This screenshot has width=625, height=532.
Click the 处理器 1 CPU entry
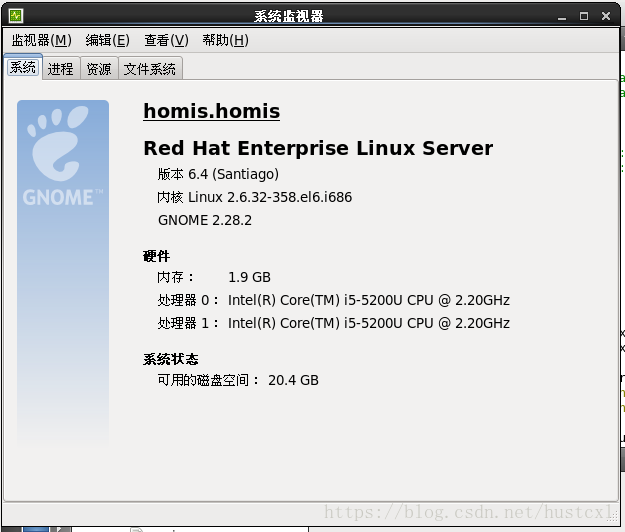coord(334,323)
